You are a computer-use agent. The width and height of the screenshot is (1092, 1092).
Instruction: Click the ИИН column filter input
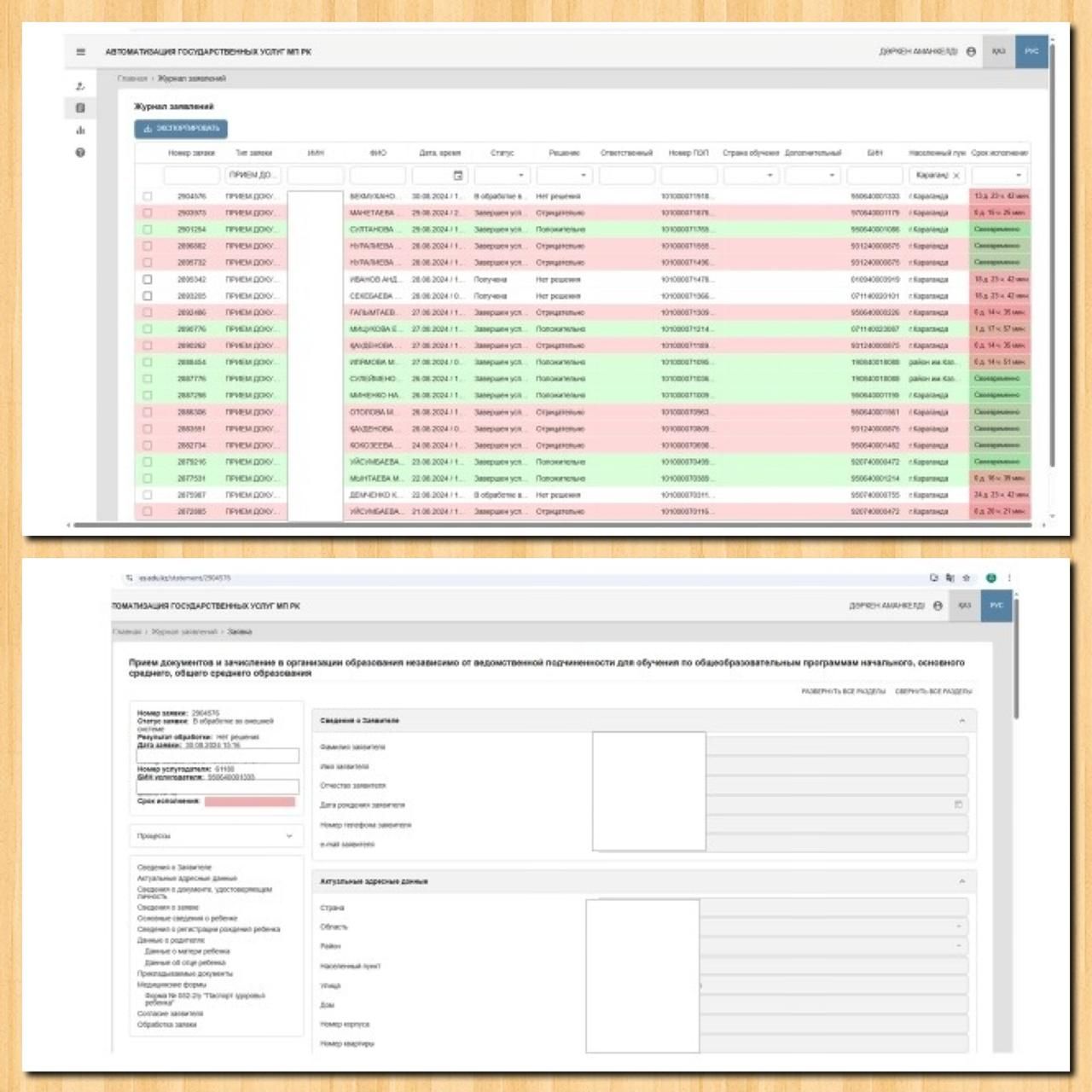point(315,176)
